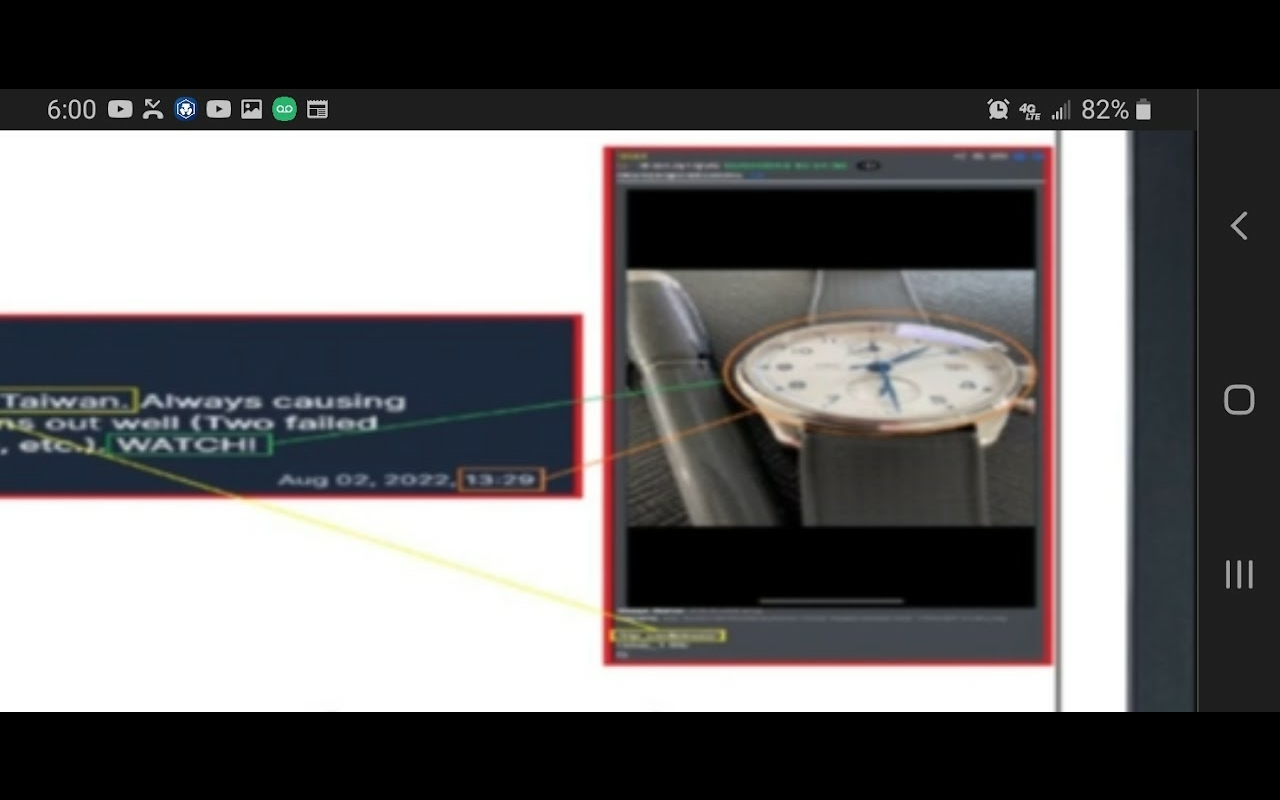1280x800 pixels.
Task: Tap the "Aug 02, 2022," date text
Action: coord(367,480)
